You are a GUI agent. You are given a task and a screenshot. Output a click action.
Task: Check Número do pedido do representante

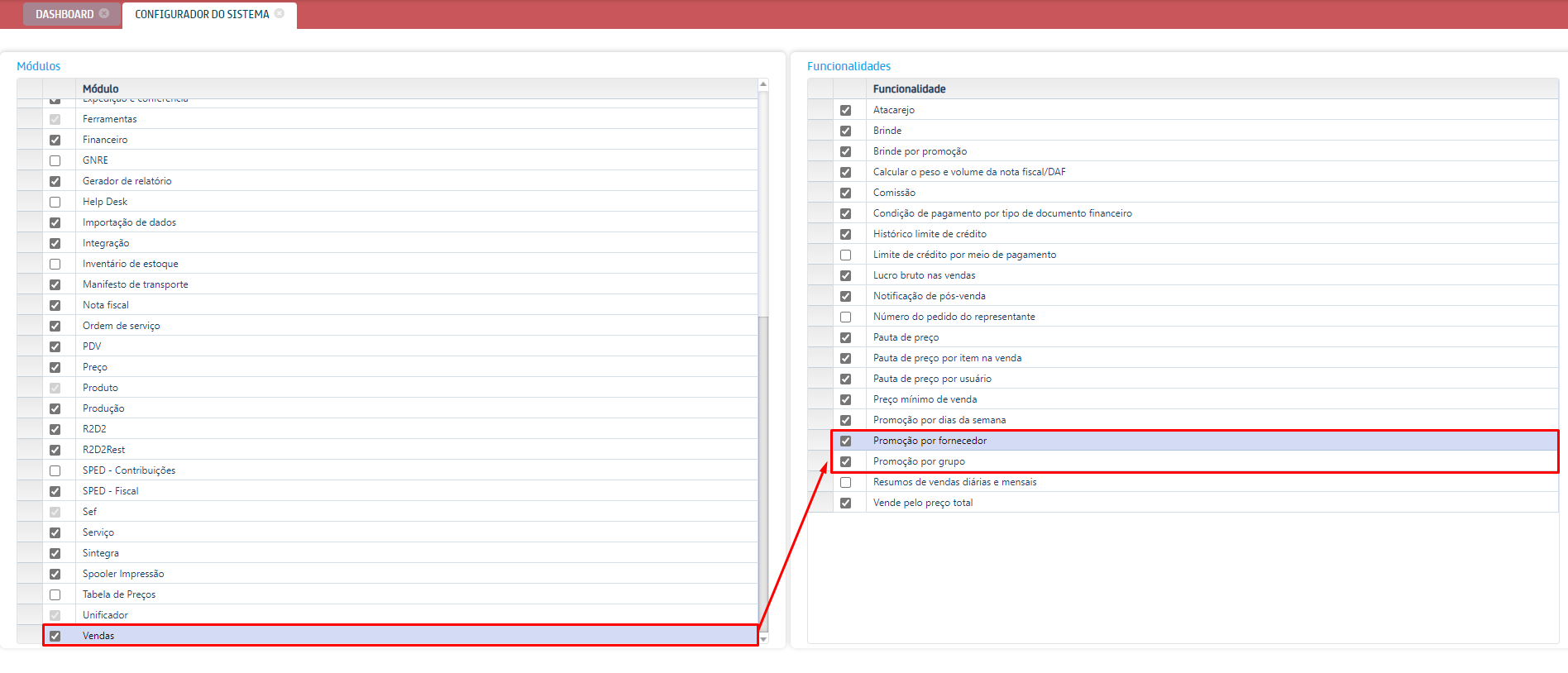(845, 317)
